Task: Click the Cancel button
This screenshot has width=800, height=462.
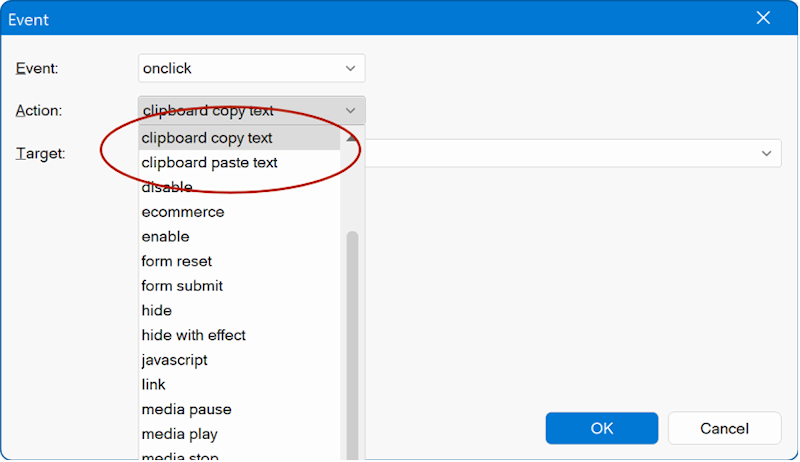Action: click(724, 428)
